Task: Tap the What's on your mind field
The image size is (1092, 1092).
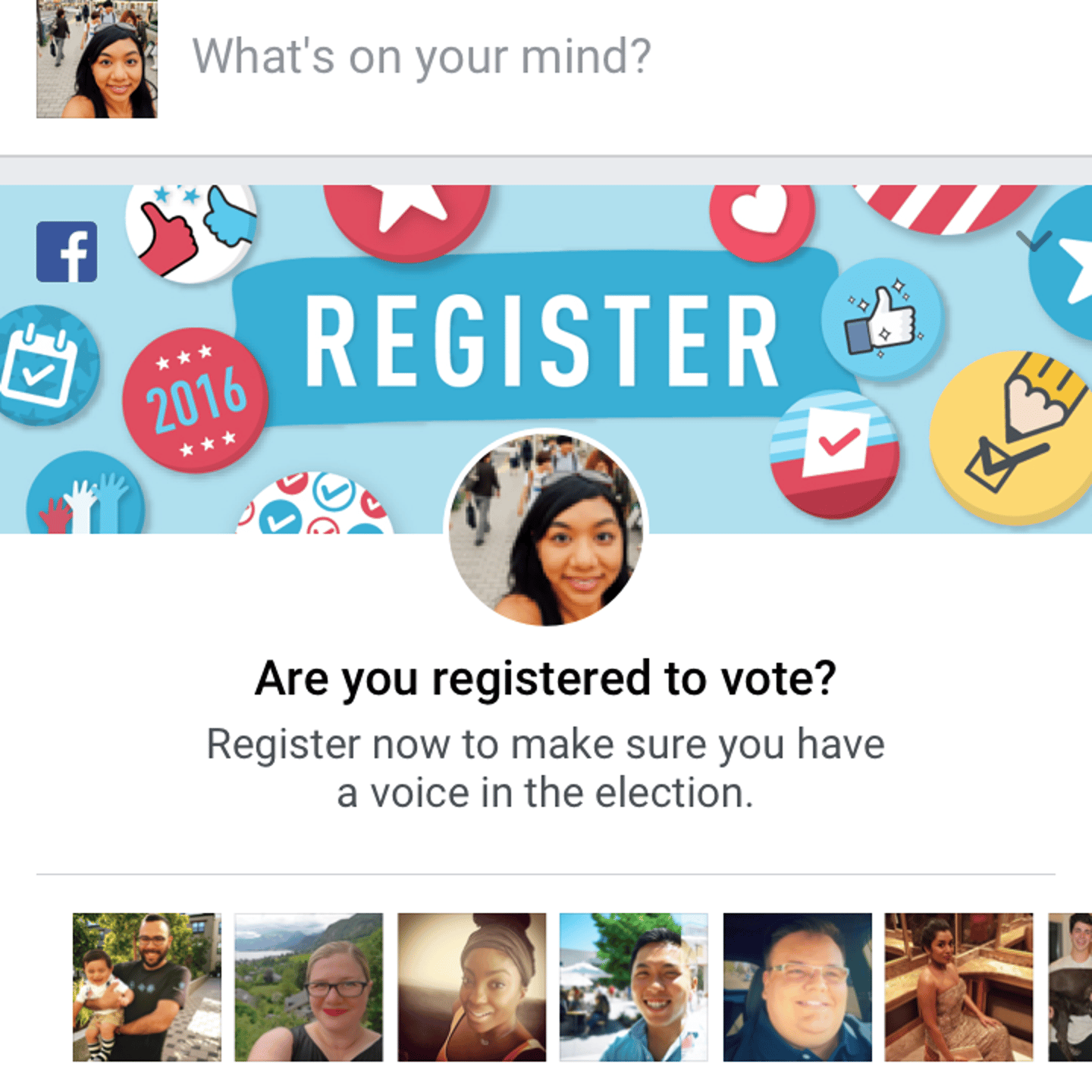Action: [422, 57]
